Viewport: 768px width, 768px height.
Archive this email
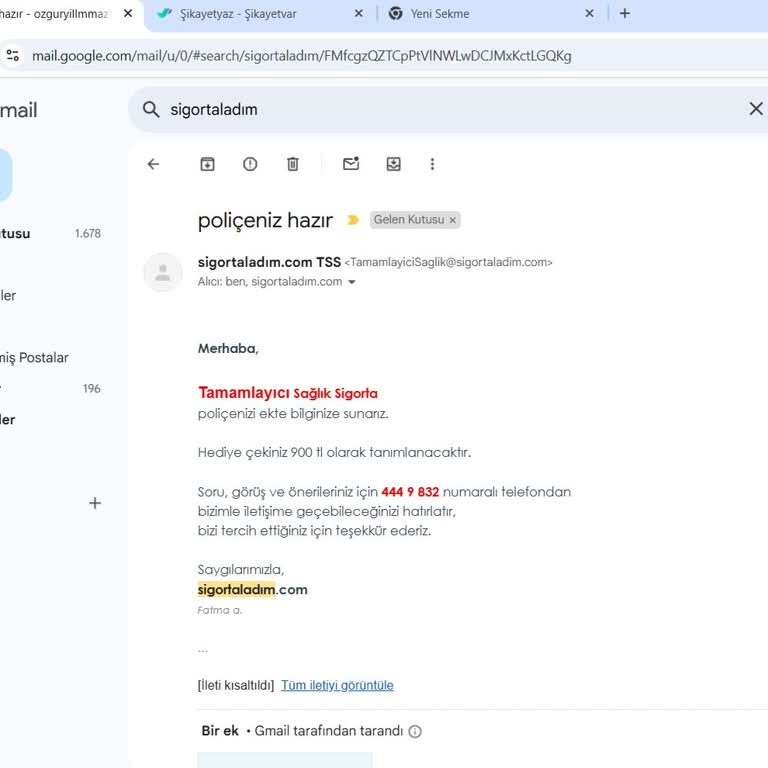click(x=208, y=164)
